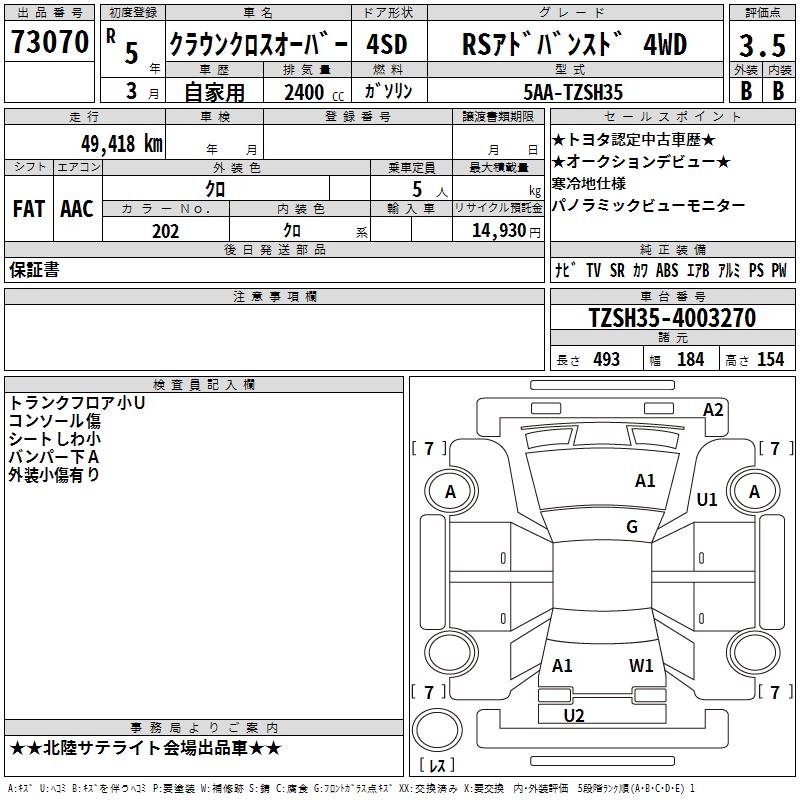
Task: Select the shift type FAT
Action: tap(29, 209)
